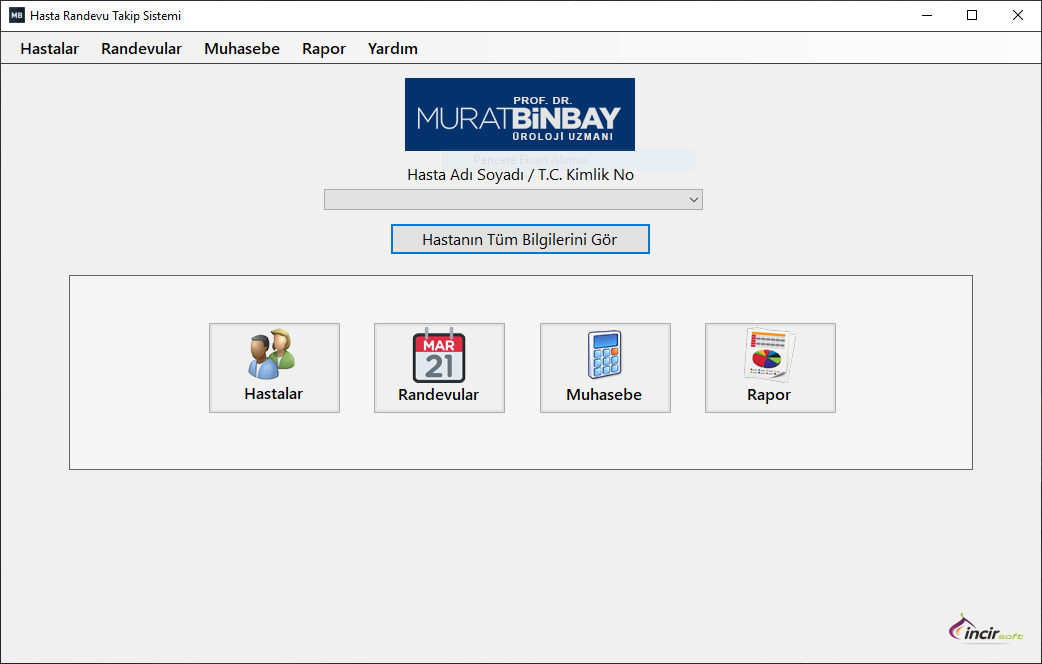Viewport: 1042px width, 664px height.
Task: Click the MB application icon in title bar
Action: [17, 15]
